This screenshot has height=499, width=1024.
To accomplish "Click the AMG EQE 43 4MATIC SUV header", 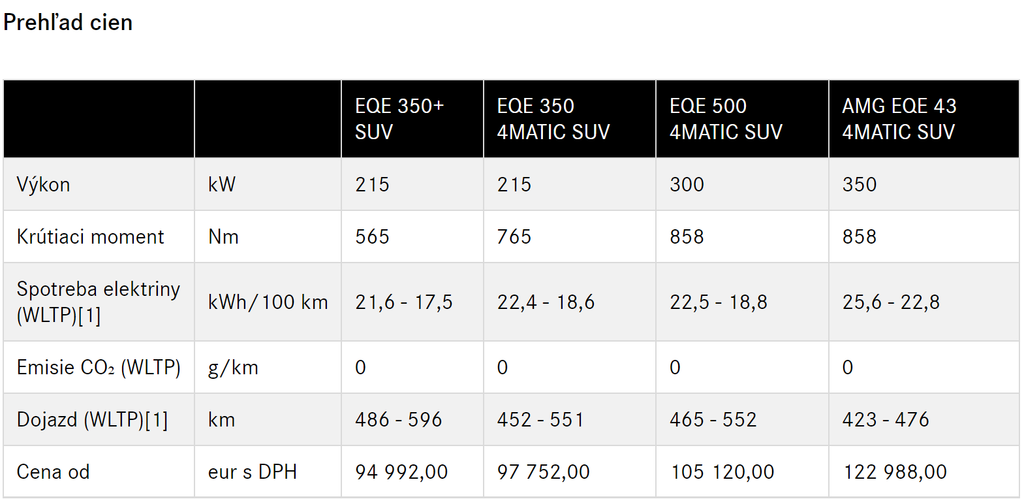I will [899, 119].
